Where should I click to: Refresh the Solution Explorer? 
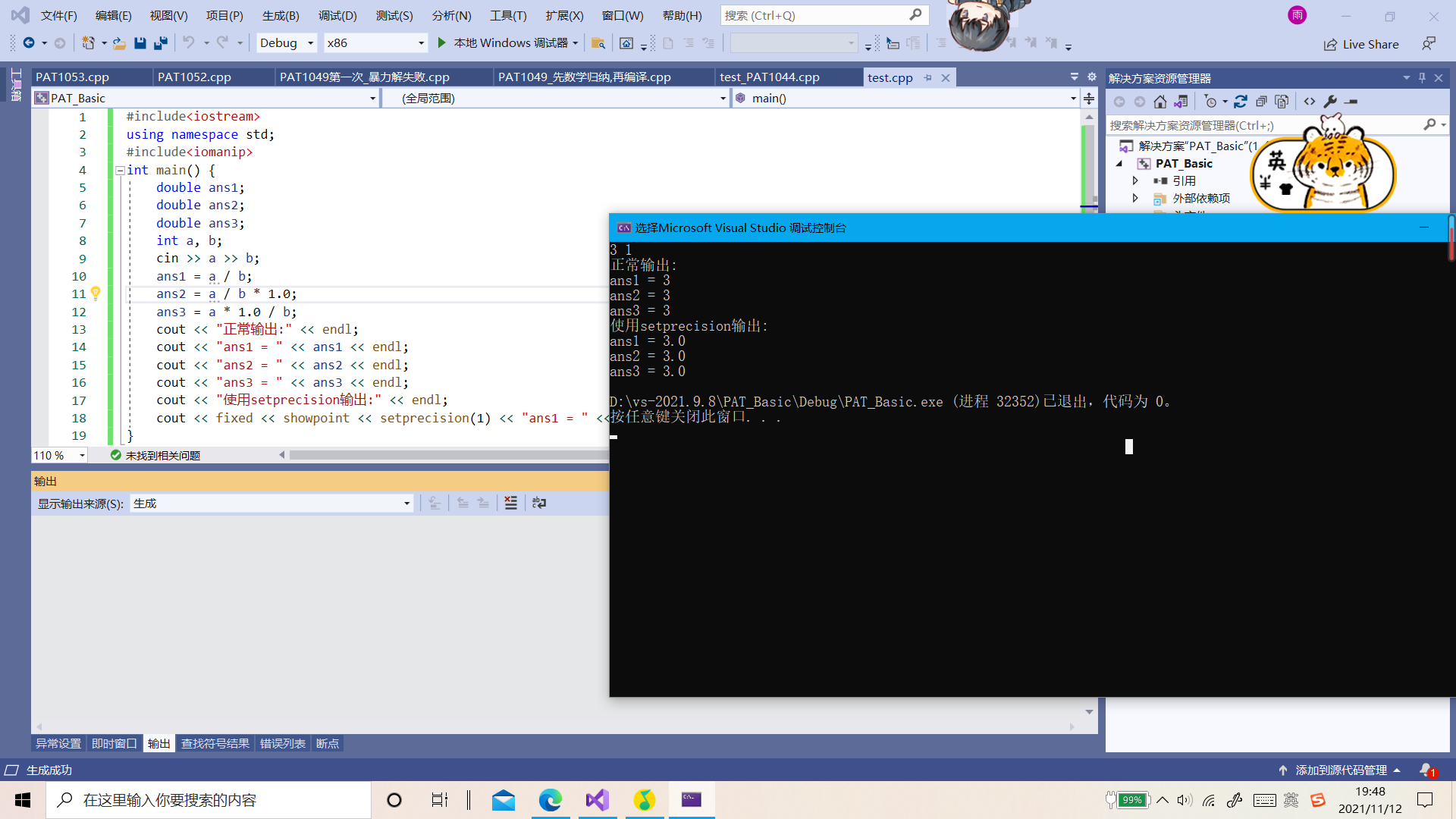click(1241, 102)
